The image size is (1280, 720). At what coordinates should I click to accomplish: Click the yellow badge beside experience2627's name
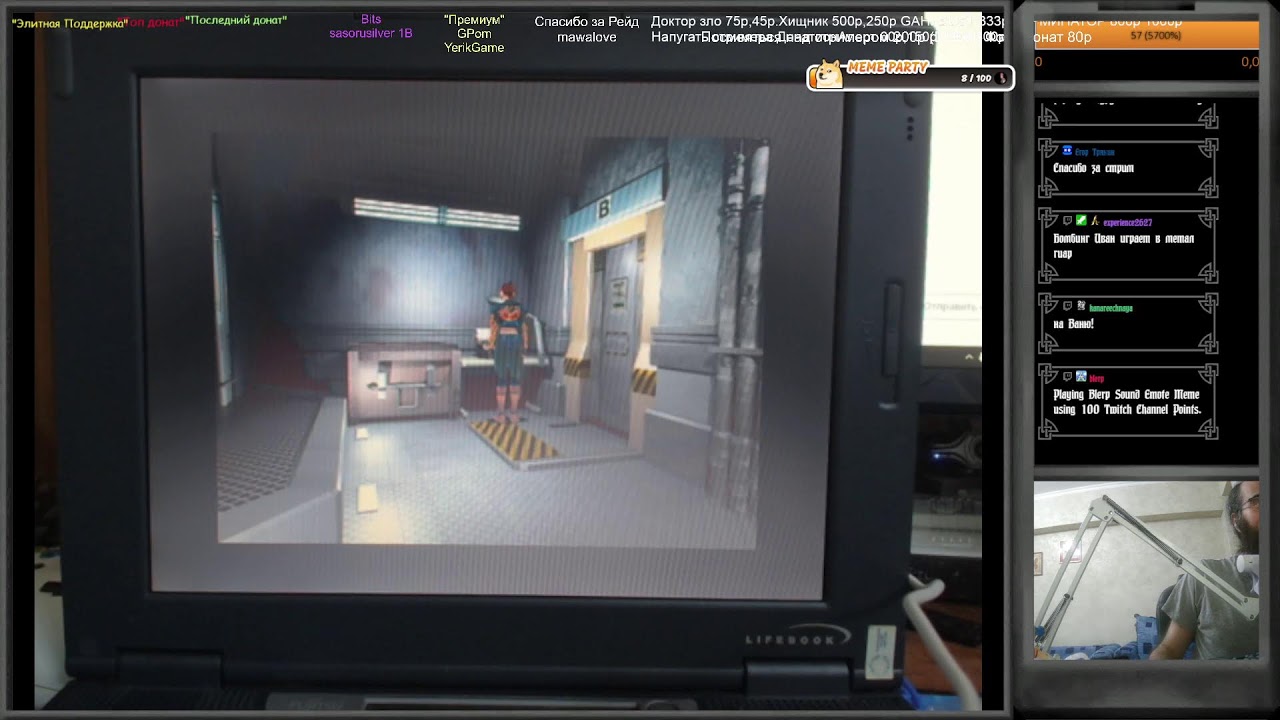click(x=1094, y=221)
